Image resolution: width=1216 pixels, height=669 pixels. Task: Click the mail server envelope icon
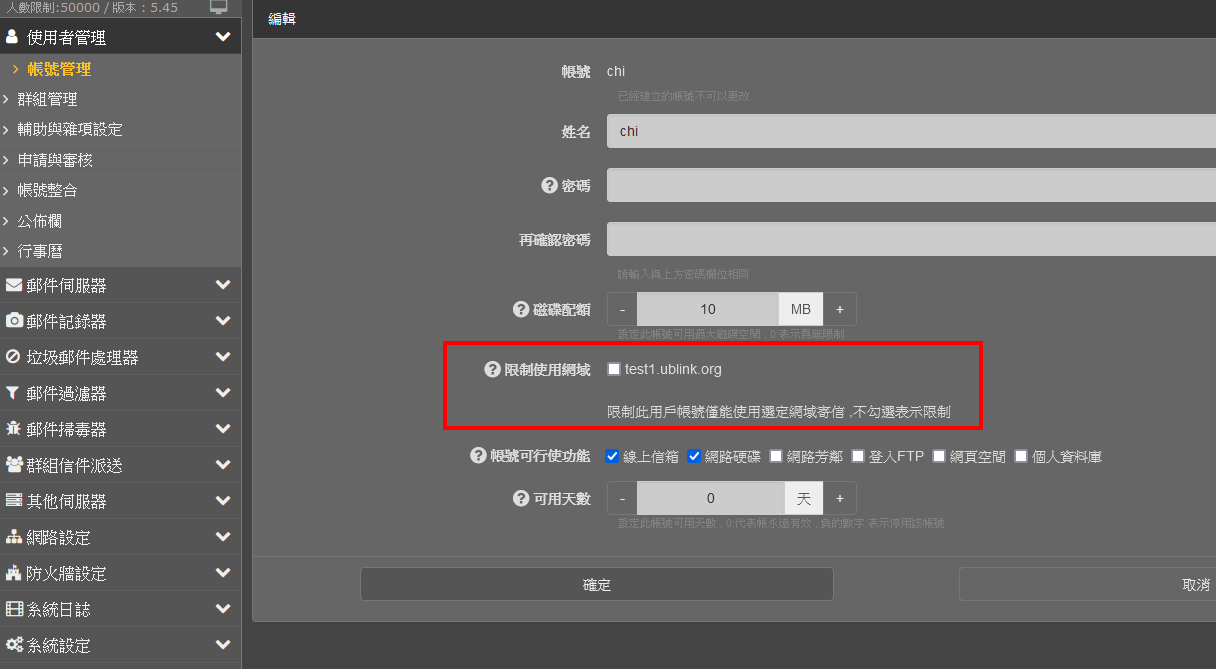(14, 285)
